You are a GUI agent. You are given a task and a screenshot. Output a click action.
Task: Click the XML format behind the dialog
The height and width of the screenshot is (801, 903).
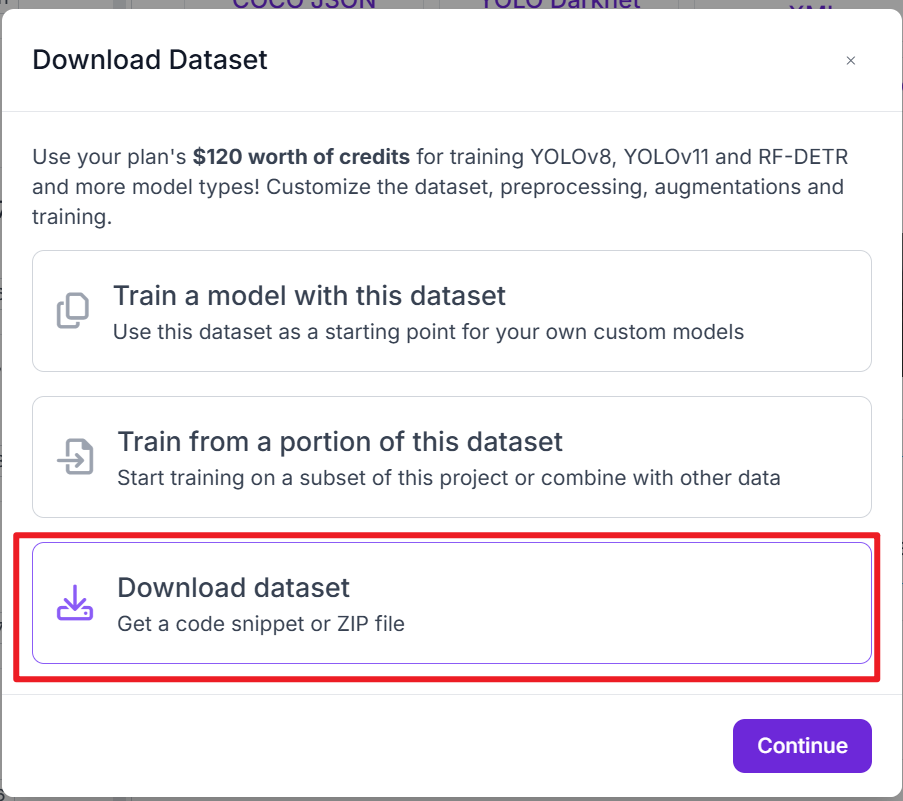(811, 8)
